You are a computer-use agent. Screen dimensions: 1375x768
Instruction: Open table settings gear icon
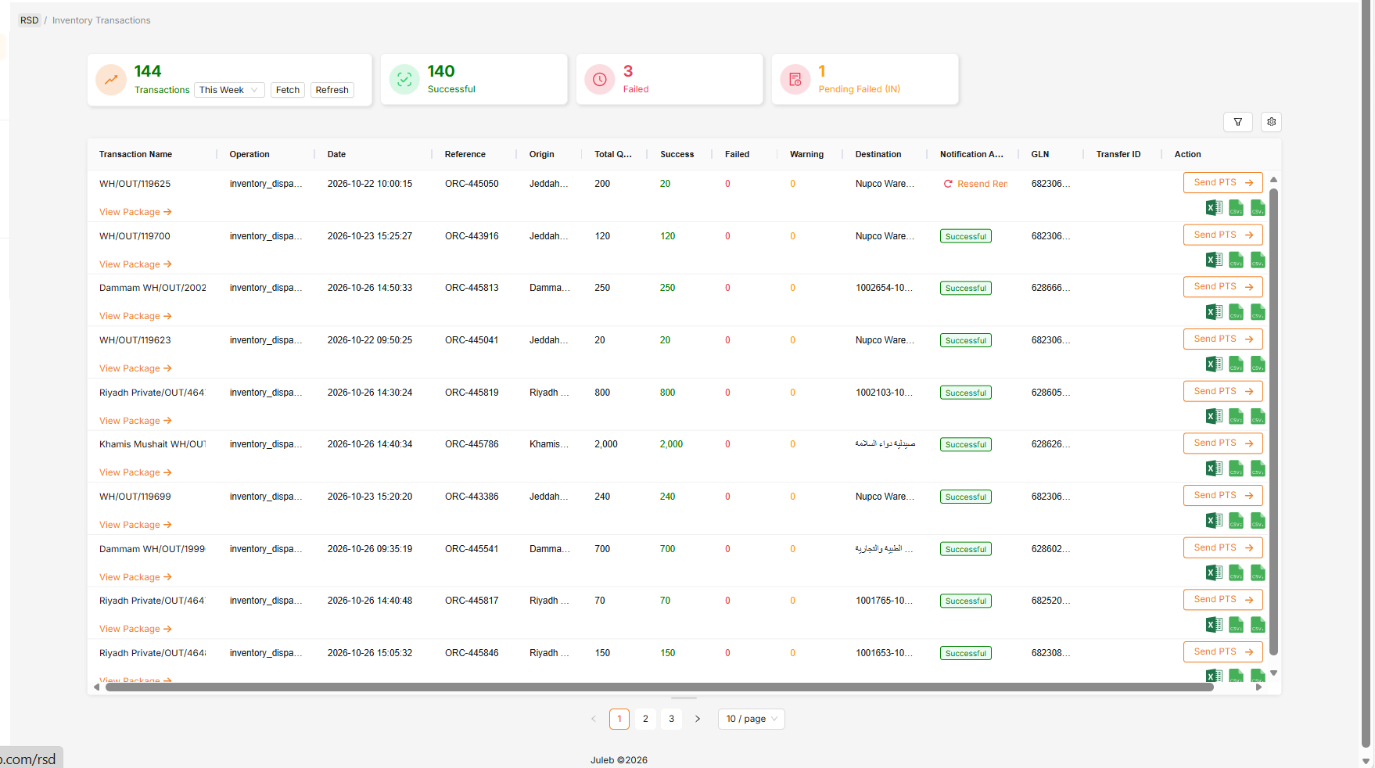1271,122
